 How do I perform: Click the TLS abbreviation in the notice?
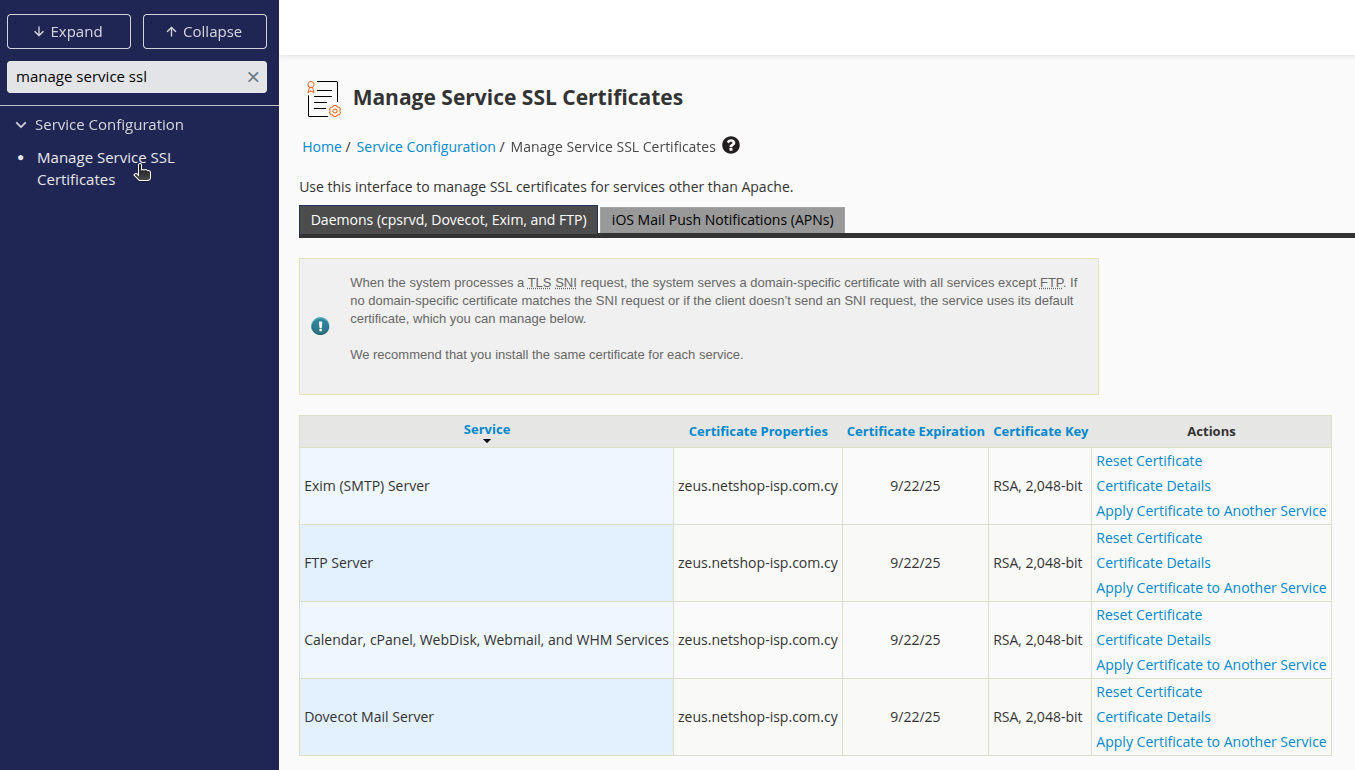540,283
